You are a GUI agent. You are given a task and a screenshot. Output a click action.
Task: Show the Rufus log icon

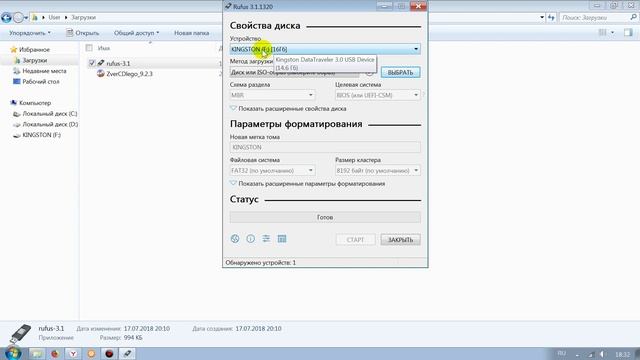(x=282, y=239)
